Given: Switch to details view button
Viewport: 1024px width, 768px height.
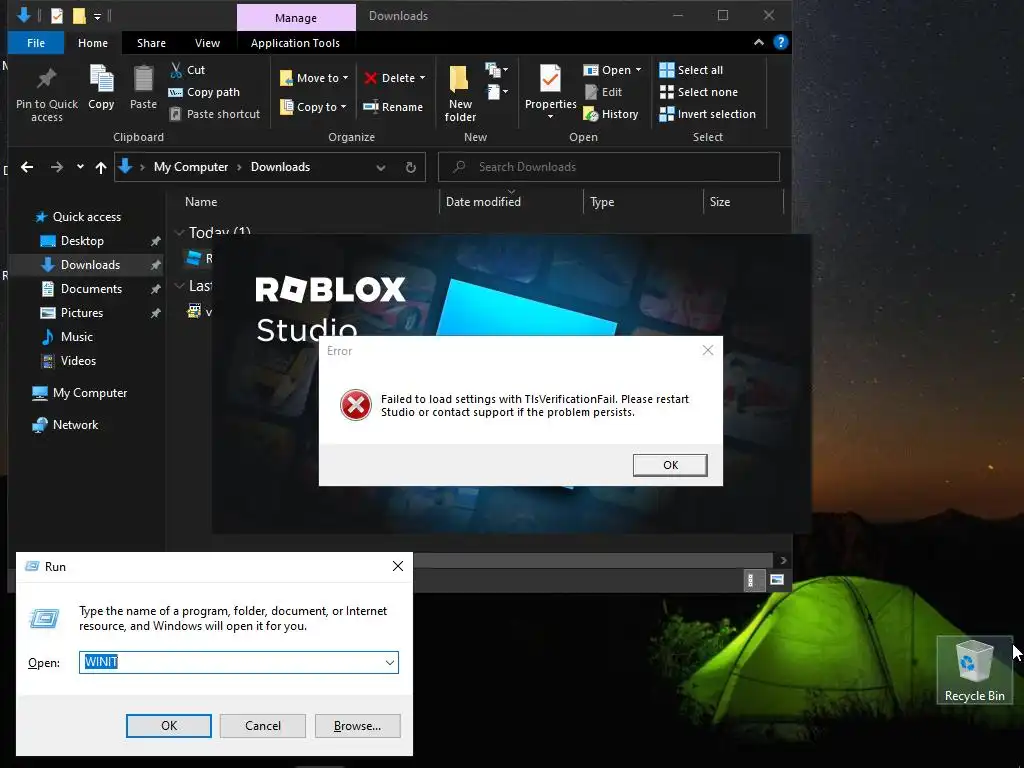Looking at the screenshot, I should point(752,580).
